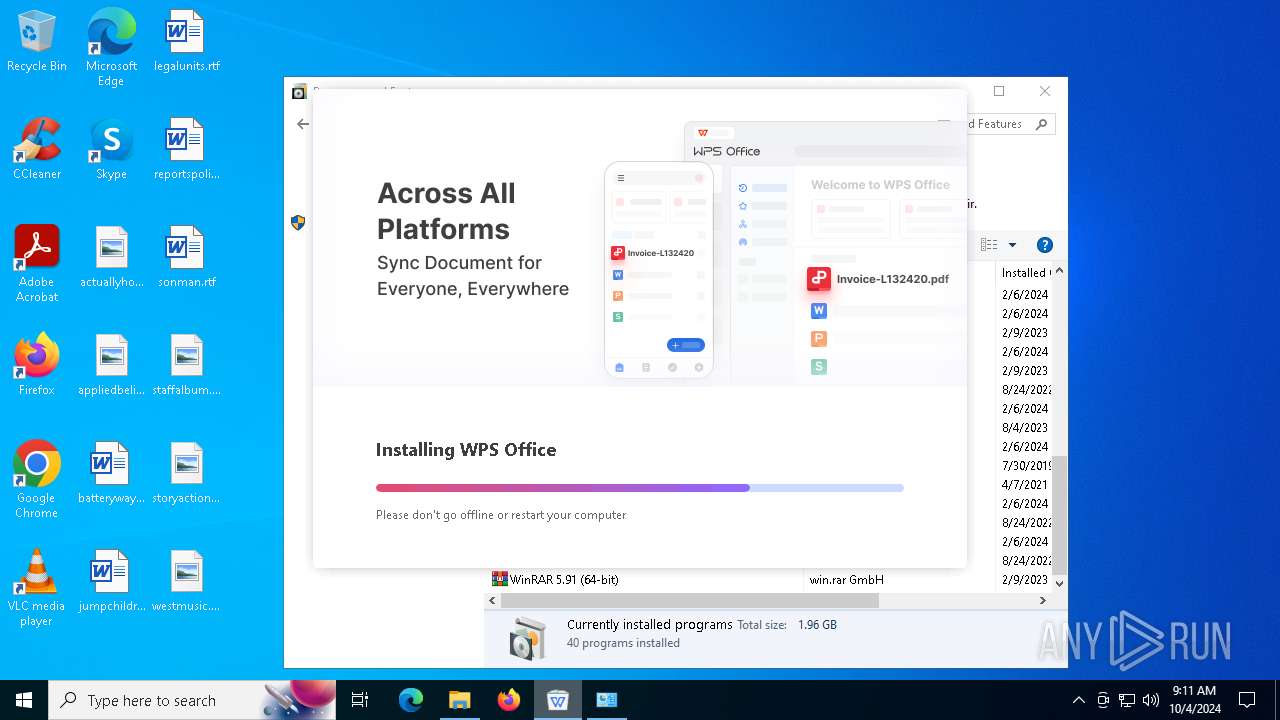This screenshot has height=720, width=1280.
Task: Open Skype desktop shortcut
Action: pyautogui.click(x=111, y=149)
